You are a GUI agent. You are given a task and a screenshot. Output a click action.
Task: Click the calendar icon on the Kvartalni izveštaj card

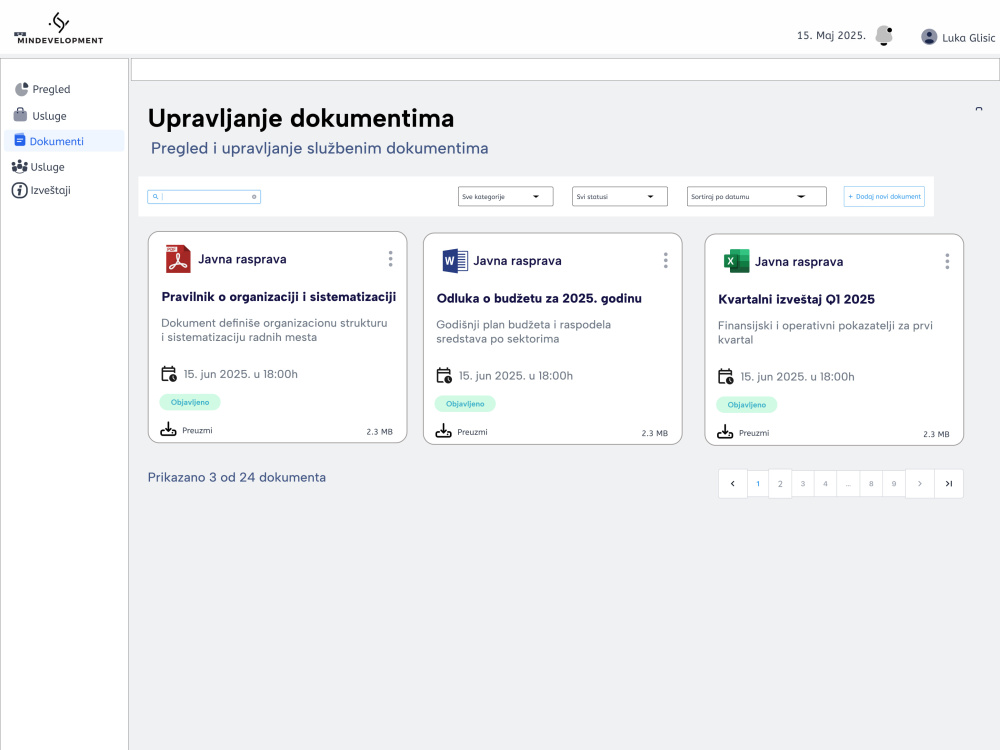click(726, 377)
